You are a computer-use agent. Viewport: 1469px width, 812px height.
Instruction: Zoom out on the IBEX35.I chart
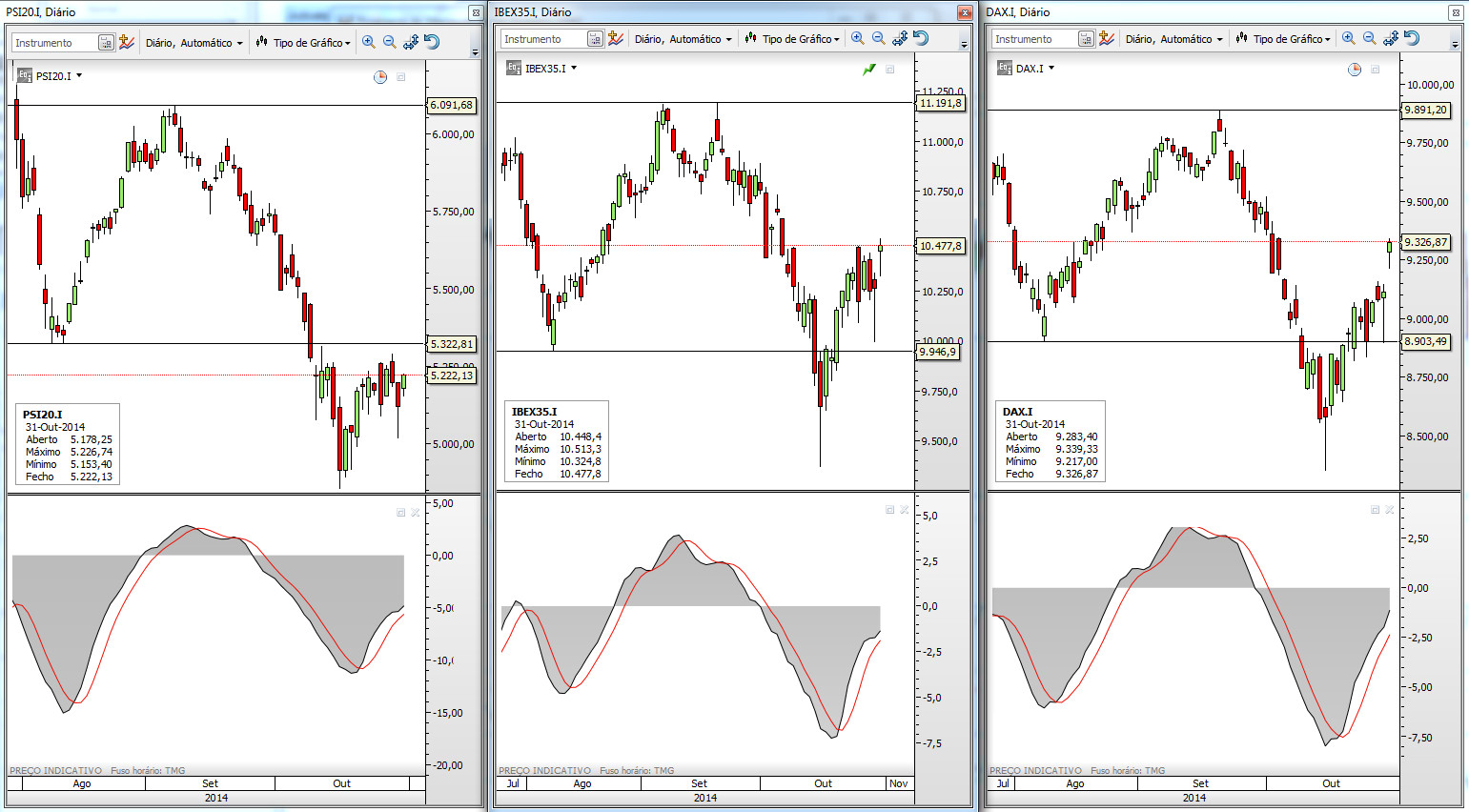[879, 39]
